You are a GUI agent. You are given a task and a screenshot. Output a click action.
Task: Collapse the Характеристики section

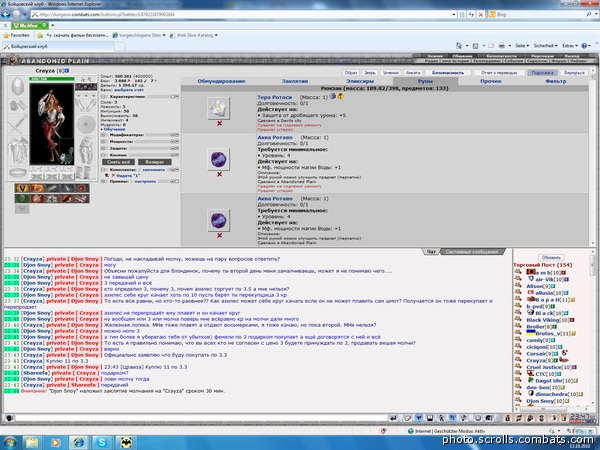(104, 96)
